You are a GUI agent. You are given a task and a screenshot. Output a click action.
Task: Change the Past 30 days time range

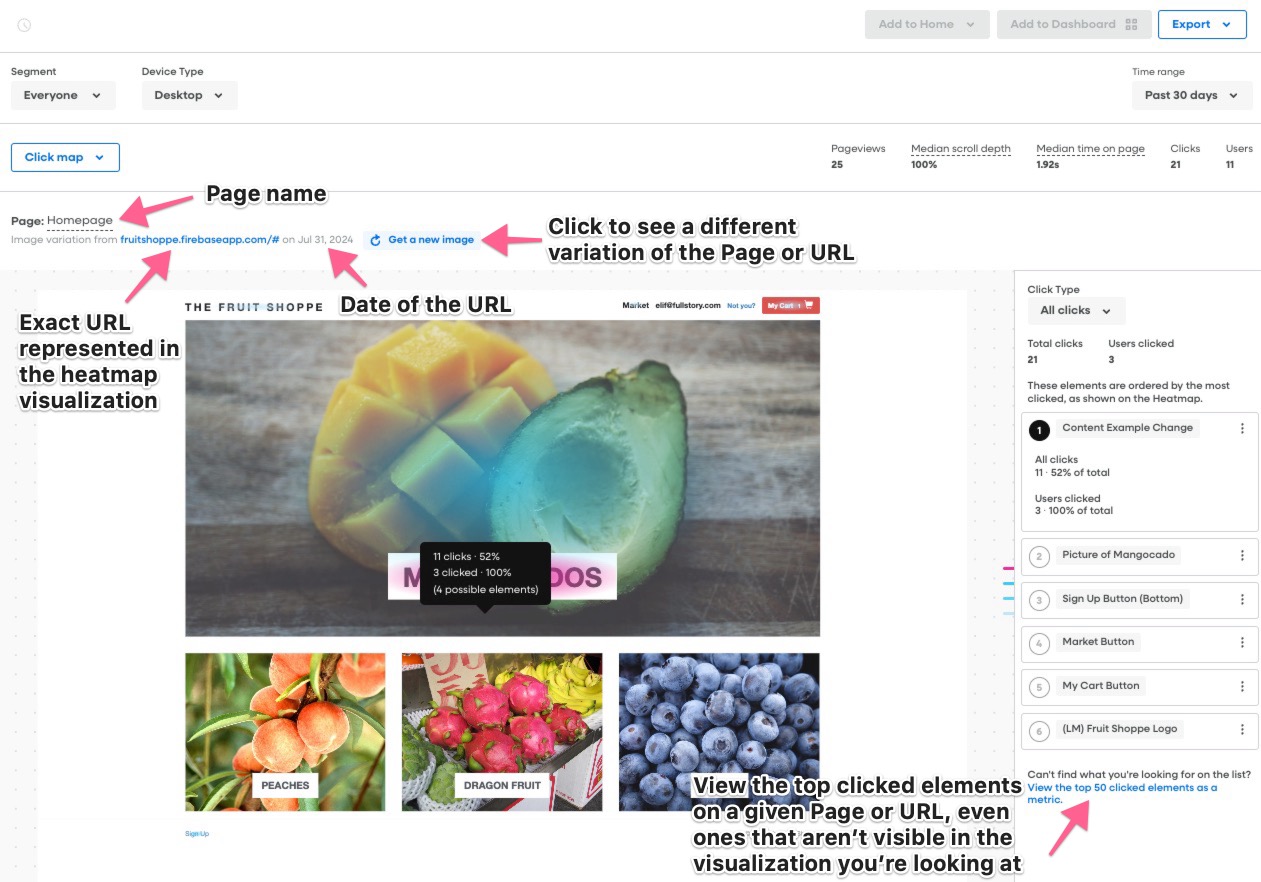pyautogui.click(x=1191, y=96)
